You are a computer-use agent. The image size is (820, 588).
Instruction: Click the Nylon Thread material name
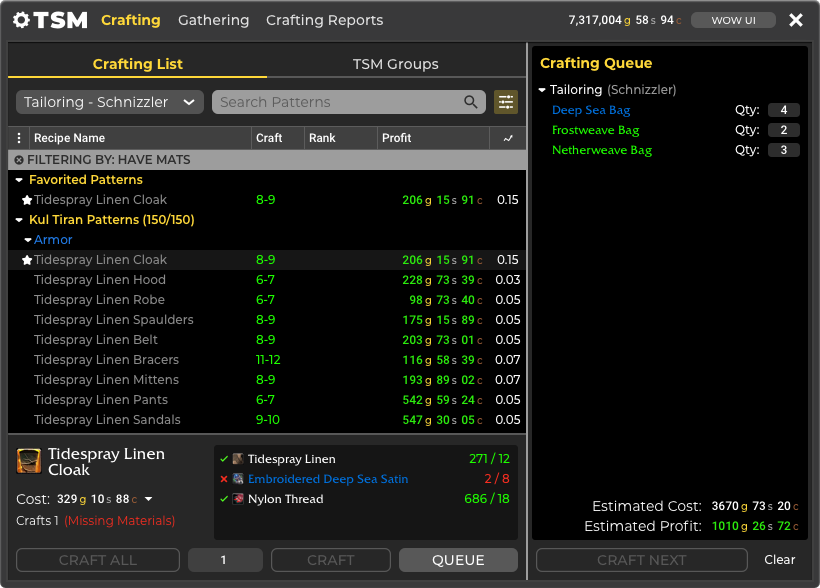pyautogui.click(x=286, y=499)
